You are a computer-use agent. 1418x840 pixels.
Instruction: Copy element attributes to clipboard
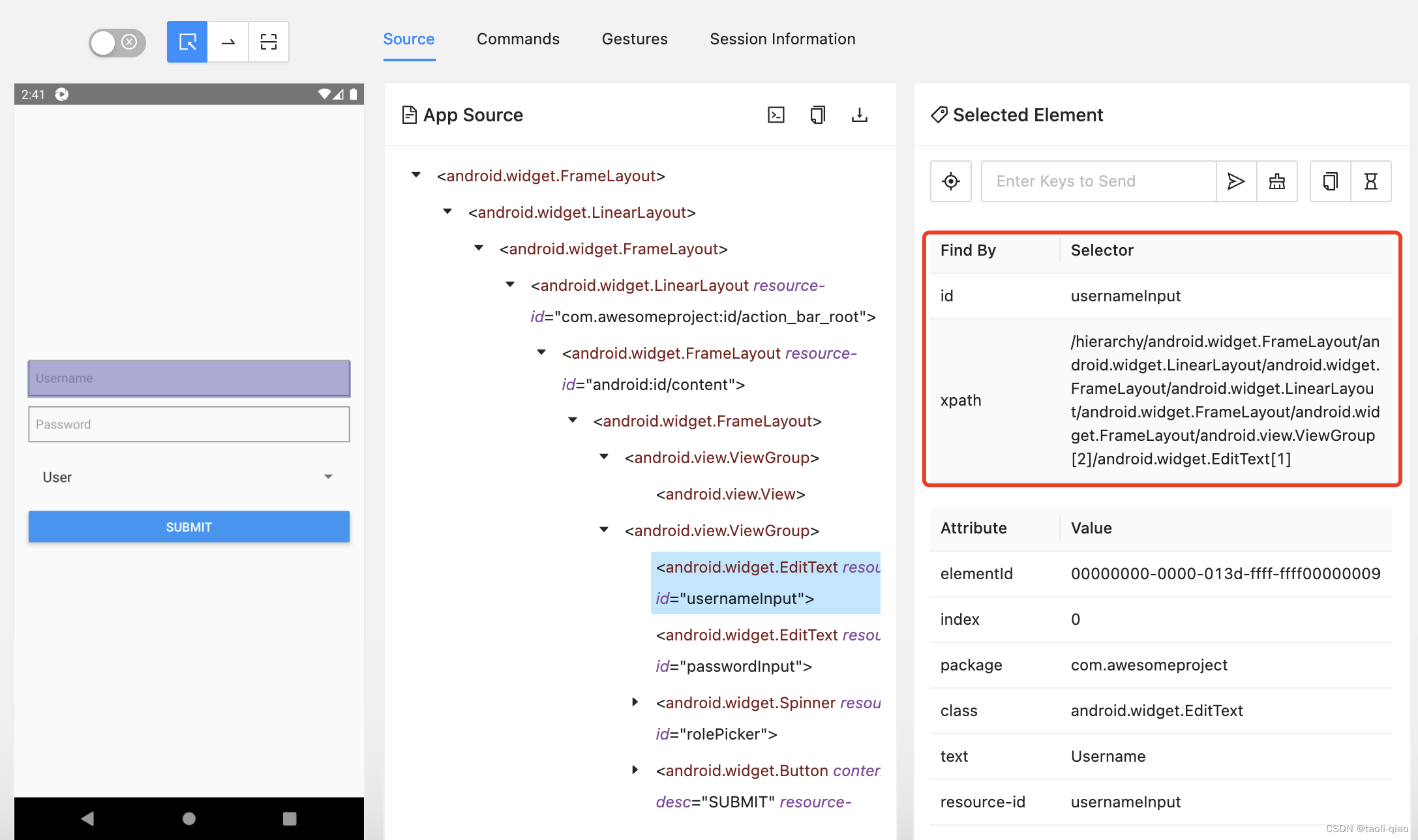1330,181
